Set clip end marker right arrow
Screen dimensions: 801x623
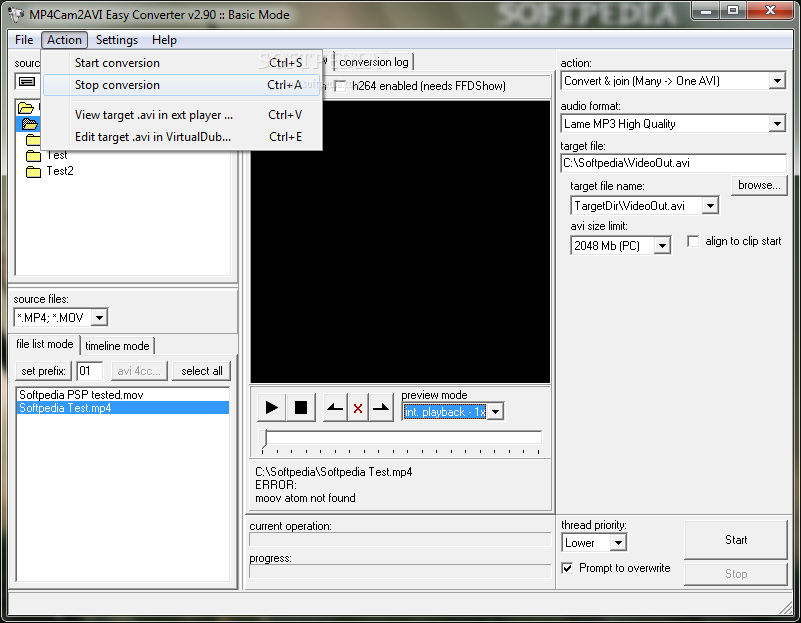point(381,408)
